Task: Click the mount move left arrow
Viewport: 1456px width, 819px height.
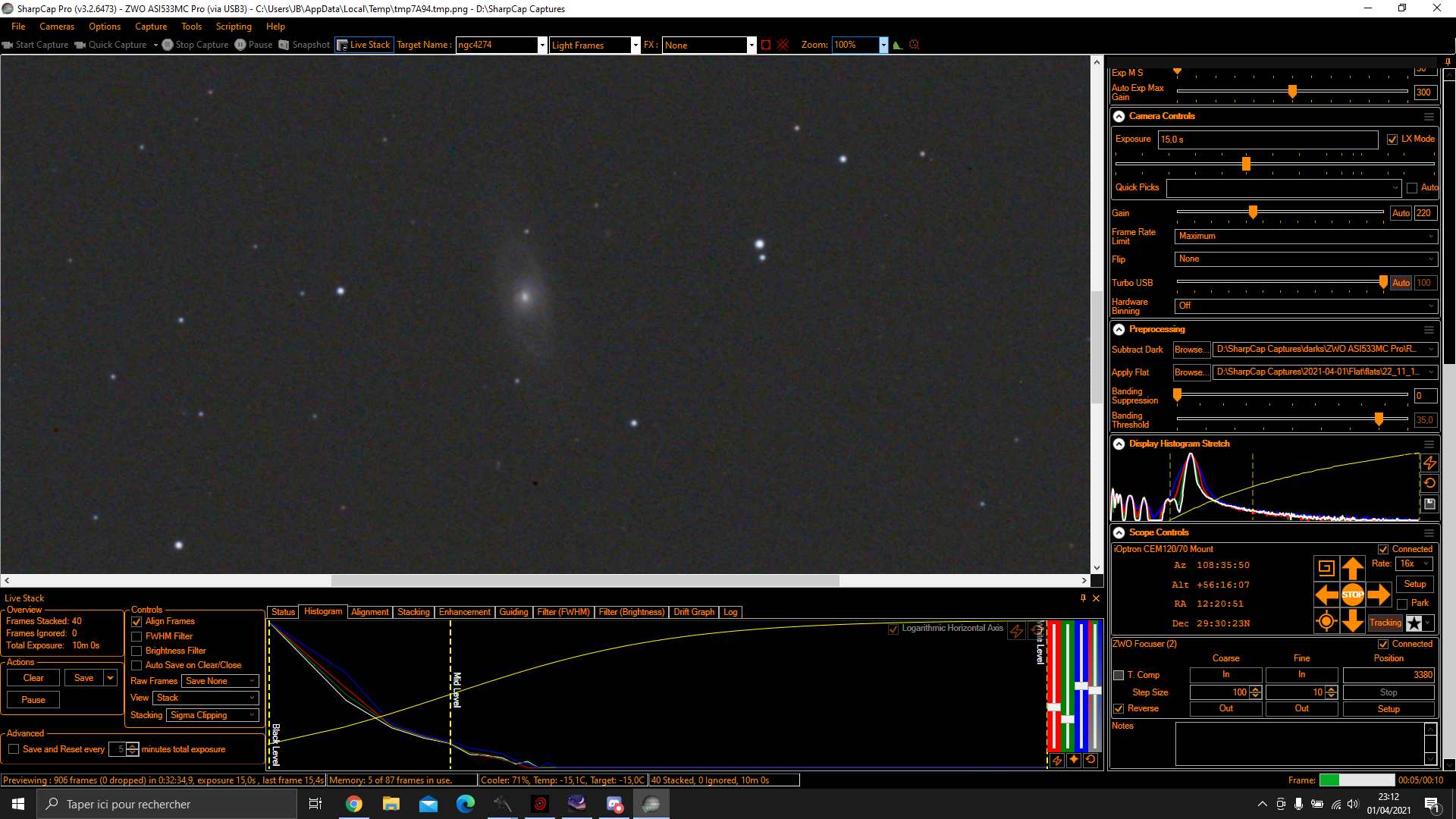Action: [1326, 595]
